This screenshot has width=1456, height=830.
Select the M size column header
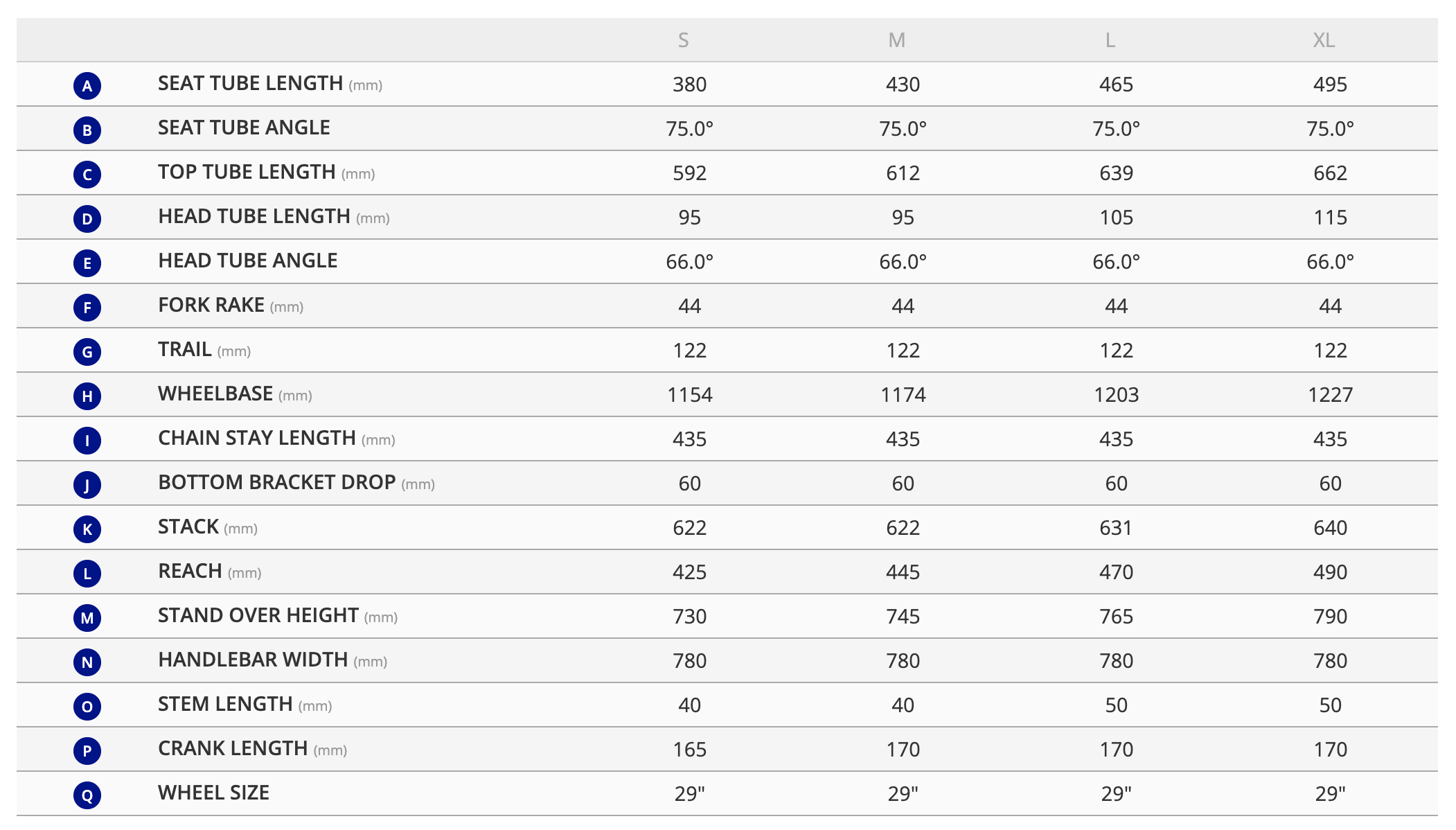pos(896,40)
